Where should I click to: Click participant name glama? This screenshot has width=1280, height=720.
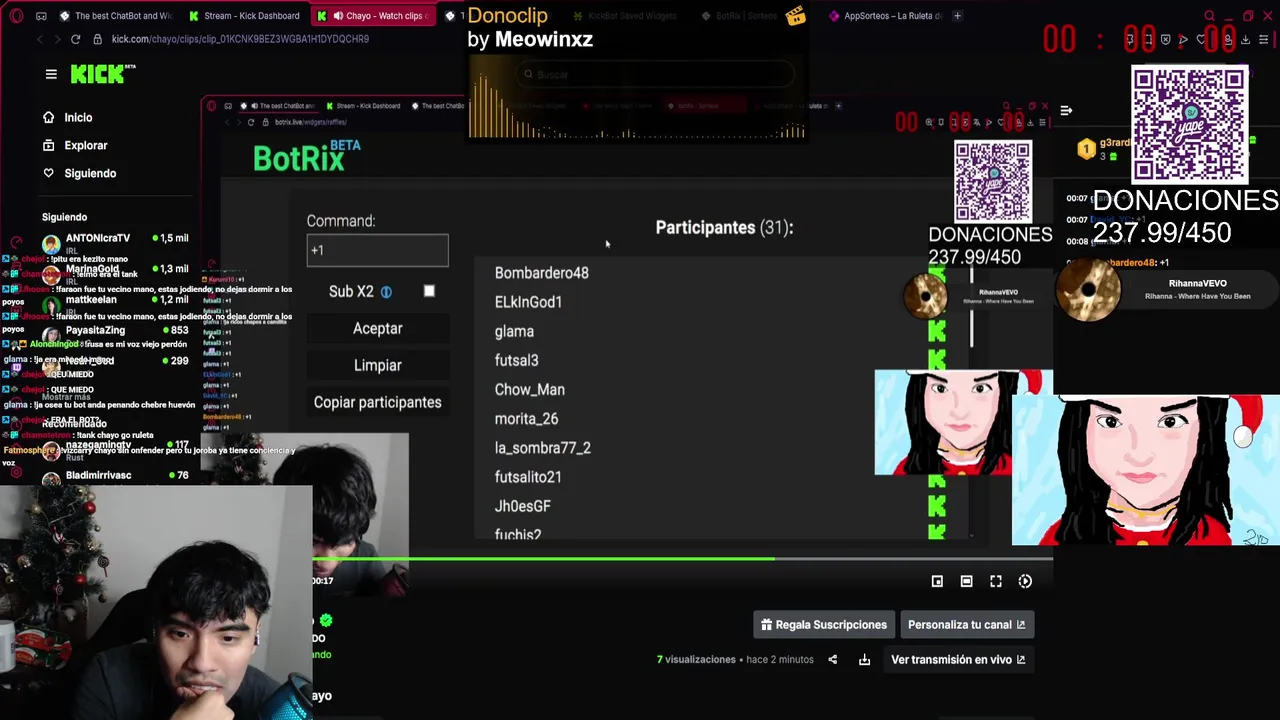pos(514,331)
